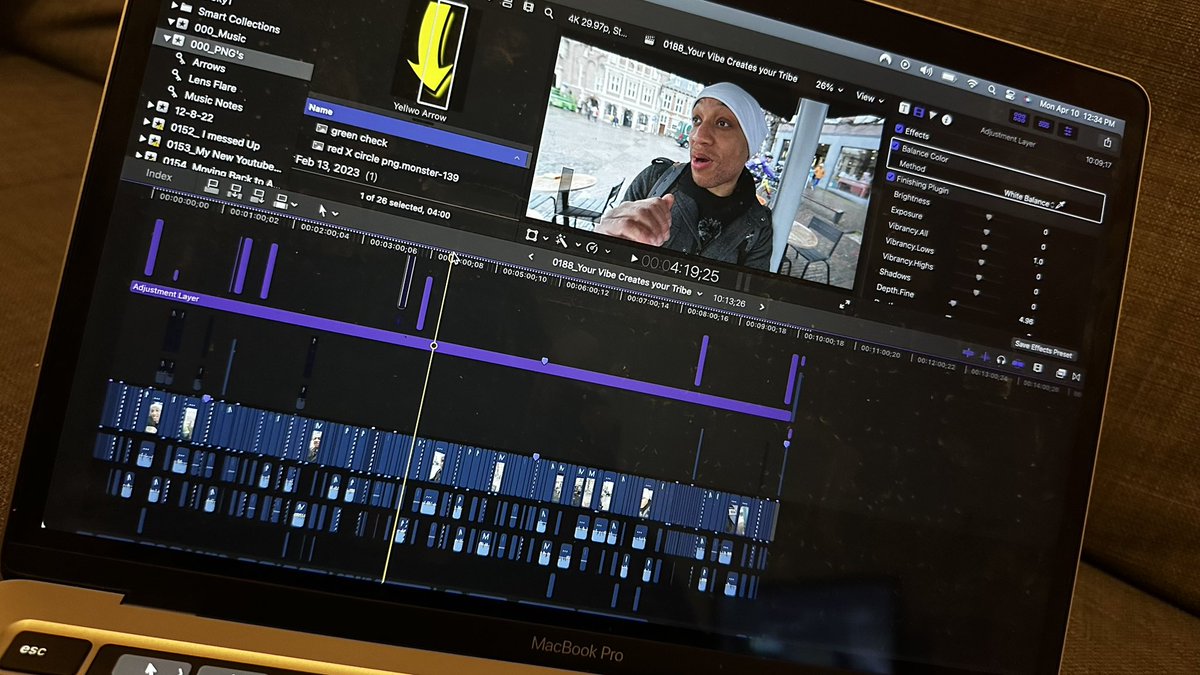Open the timeline Index tab
Screen dimensions: 1200x675
coord(159,177)
